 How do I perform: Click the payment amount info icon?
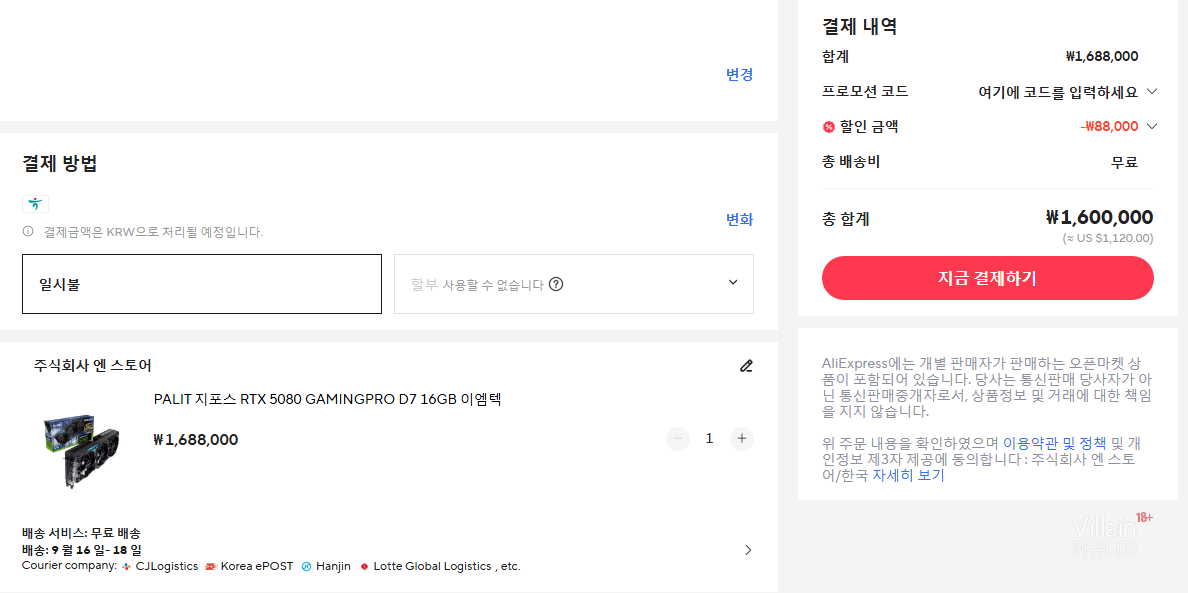coord(28,232)
